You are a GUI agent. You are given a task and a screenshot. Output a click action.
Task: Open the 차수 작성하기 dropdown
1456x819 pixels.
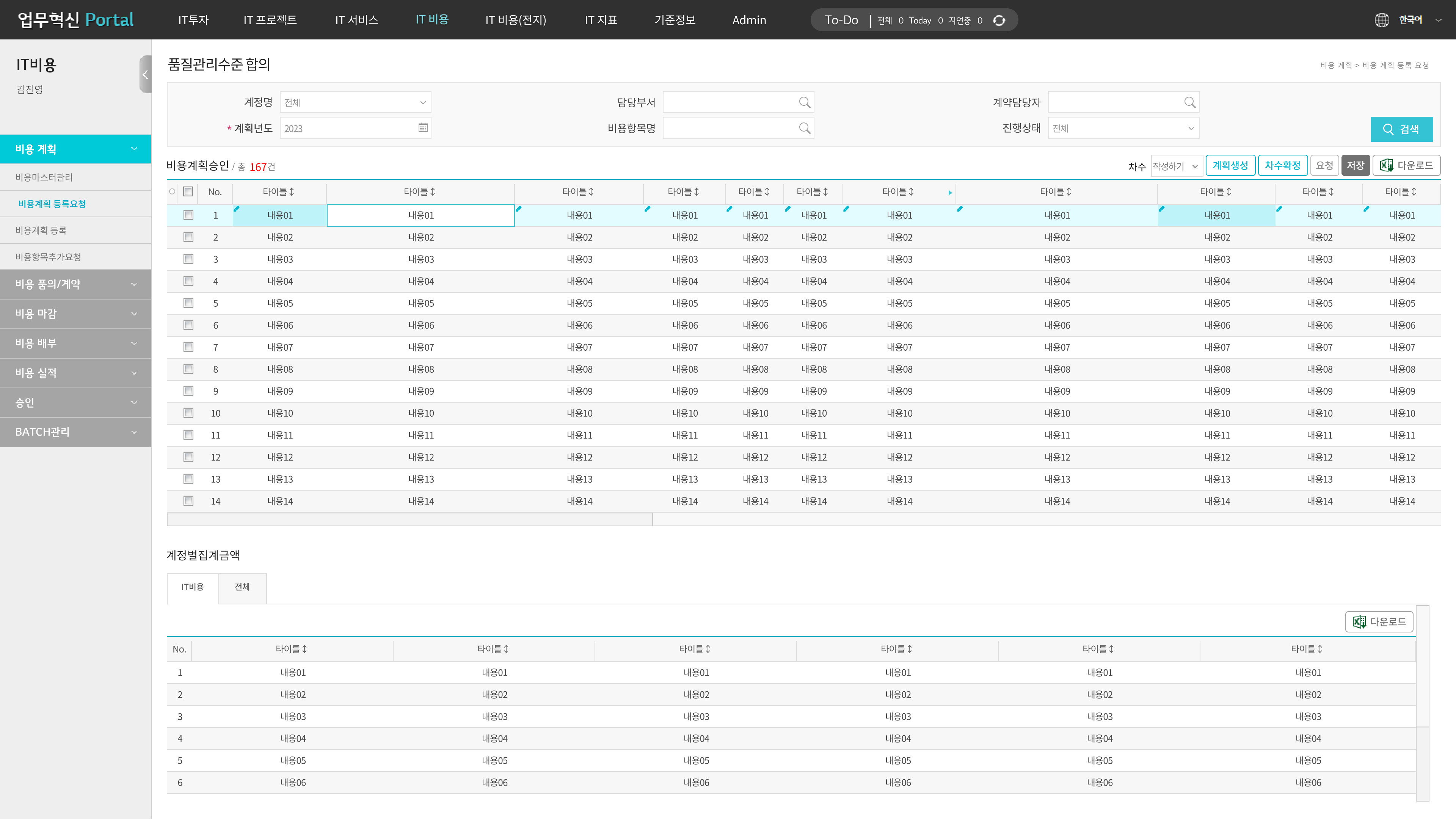click(x=1176, y=166)
